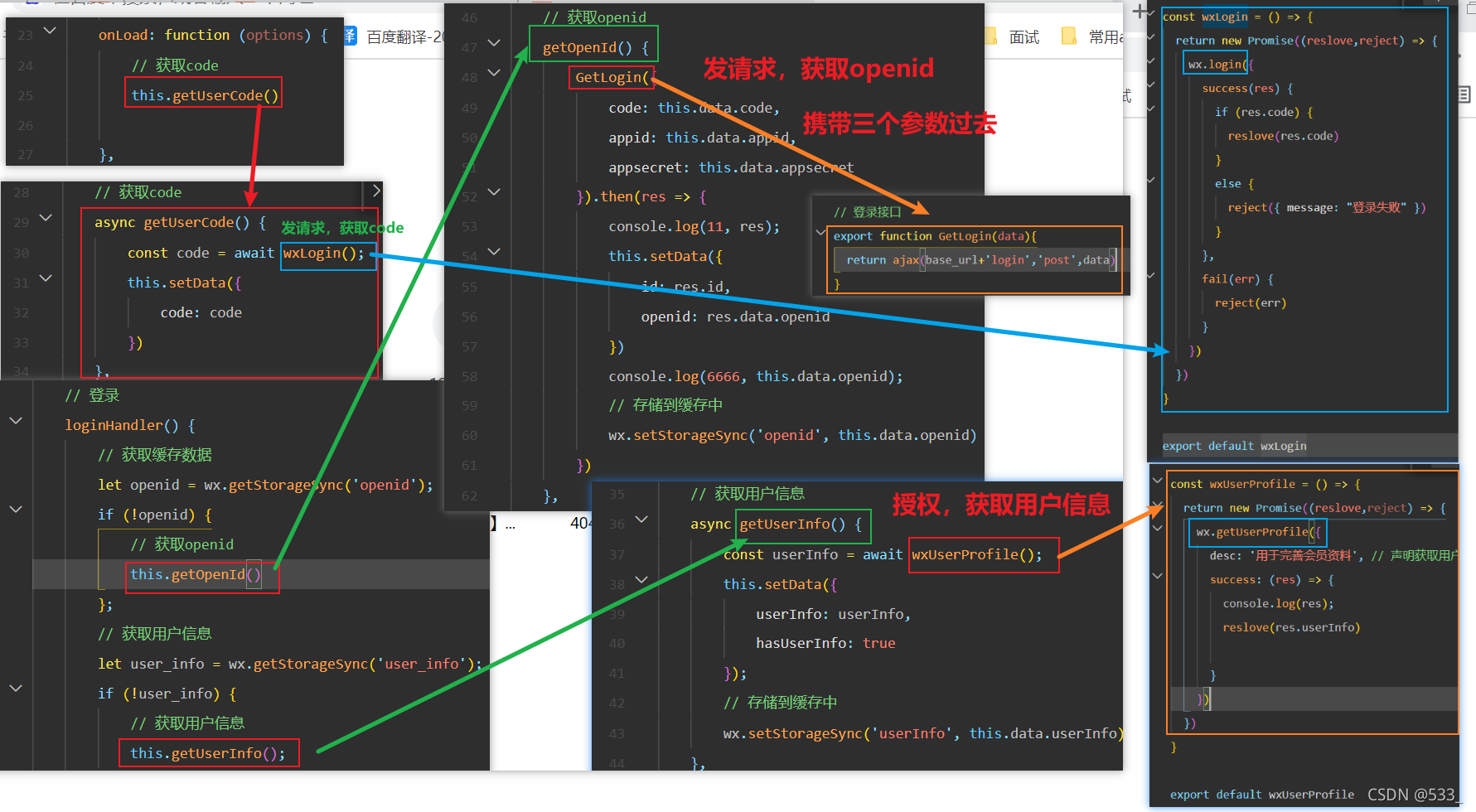
Task: Click the // 存储到缓存中 comment at line 59
Action: point(665,406)
